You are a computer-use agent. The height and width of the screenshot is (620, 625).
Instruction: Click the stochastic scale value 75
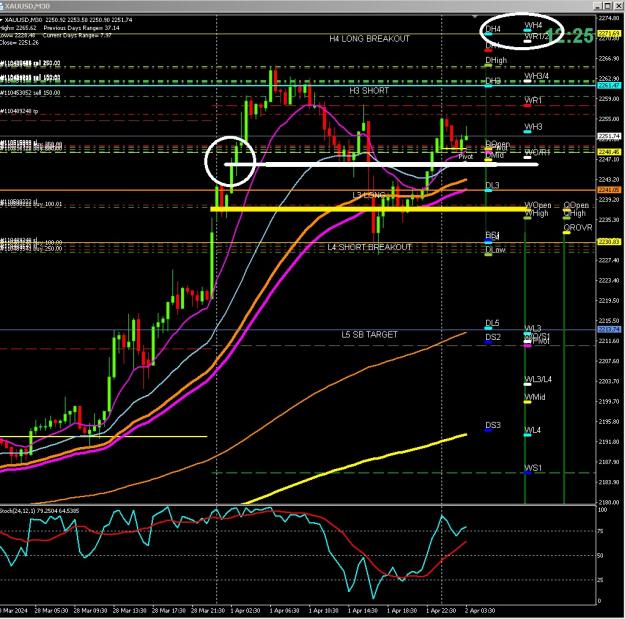click(x=601, y=531)
